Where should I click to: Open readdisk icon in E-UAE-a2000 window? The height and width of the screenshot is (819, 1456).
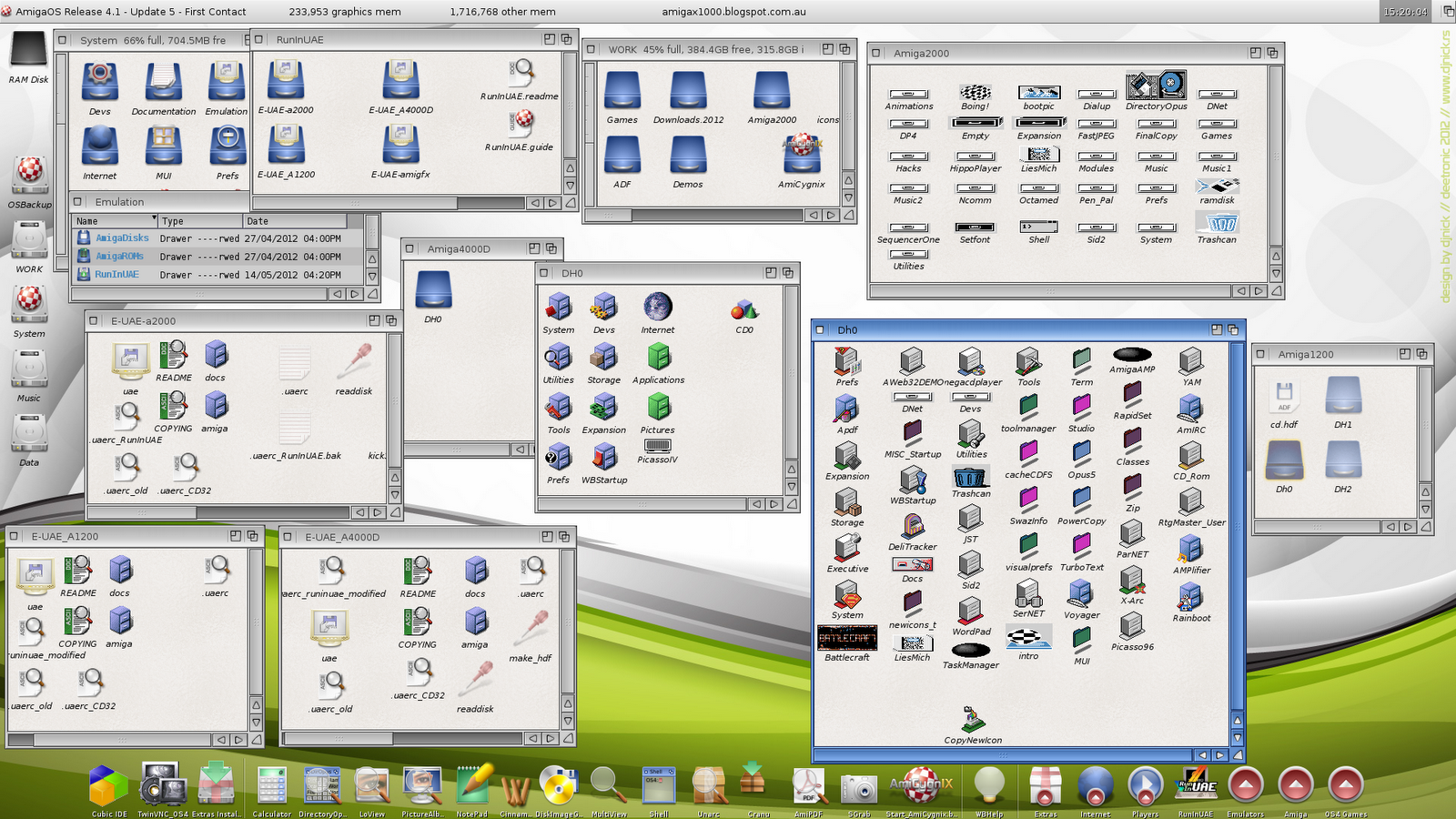coord(354,361)
